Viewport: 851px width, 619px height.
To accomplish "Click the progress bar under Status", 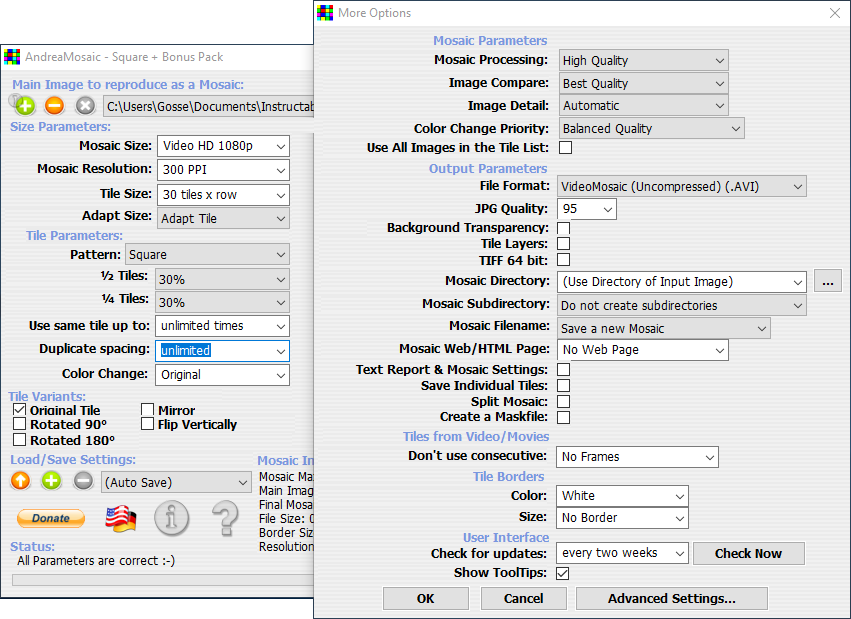I will tap(163, 580).
